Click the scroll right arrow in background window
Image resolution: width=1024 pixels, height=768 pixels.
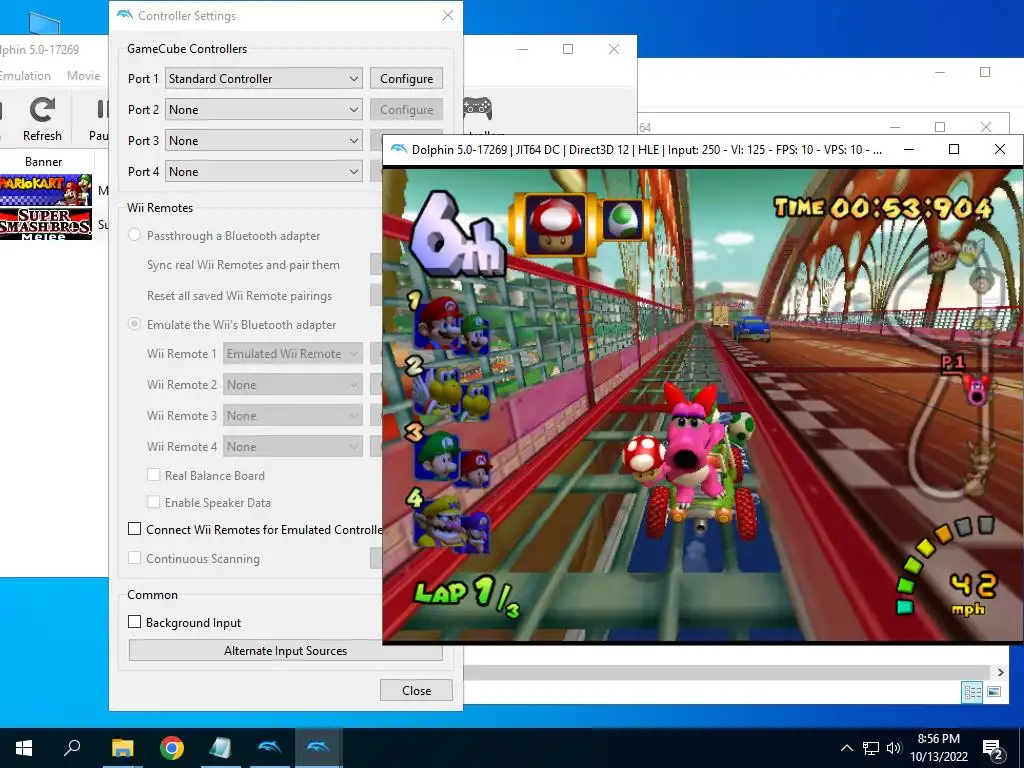pos(1000,672)
